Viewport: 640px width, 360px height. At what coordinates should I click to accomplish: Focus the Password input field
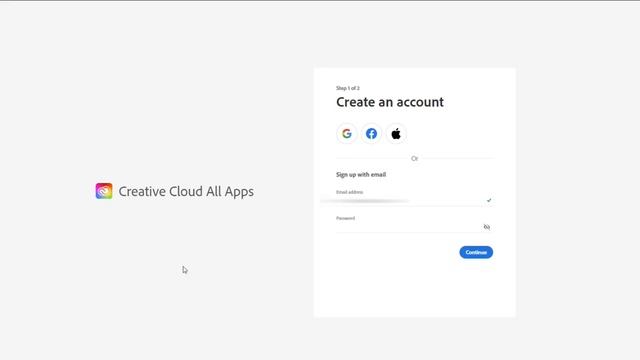408,227
